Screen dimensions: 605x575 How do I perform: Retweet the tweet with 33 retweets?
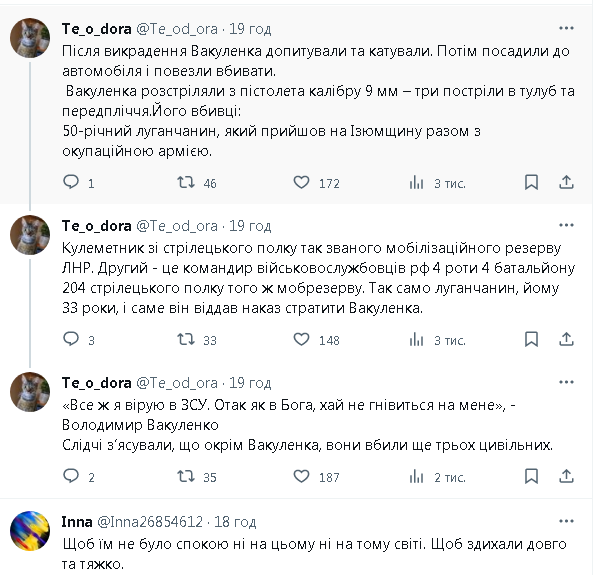[186, 340]
